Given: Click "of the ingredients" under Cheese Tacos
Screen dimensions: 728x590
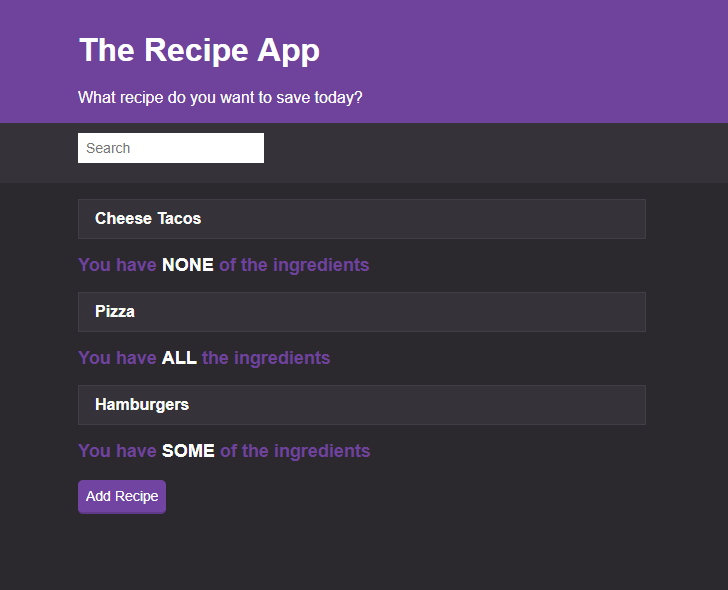Looking at the screenshot, I should 294,266.
